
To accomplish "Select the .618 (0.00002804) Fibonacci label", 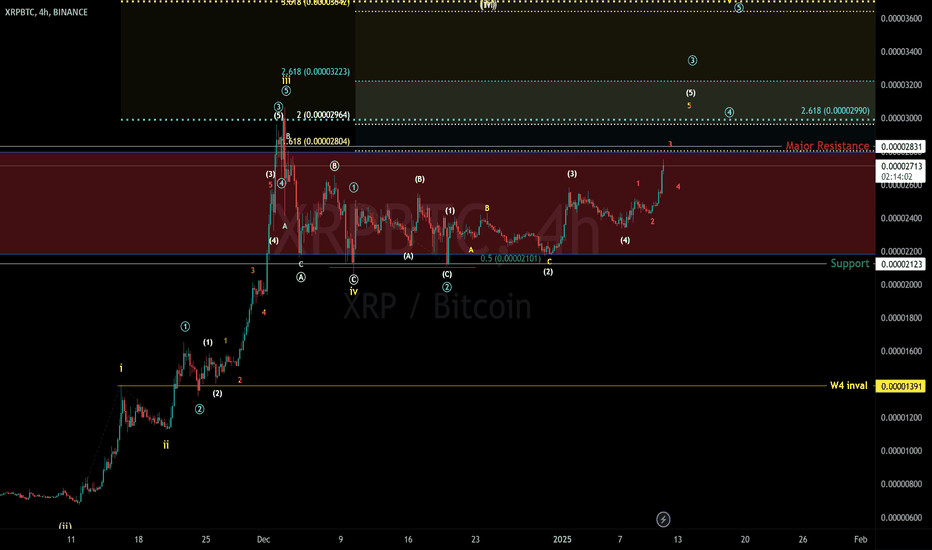I will (319, 142).
